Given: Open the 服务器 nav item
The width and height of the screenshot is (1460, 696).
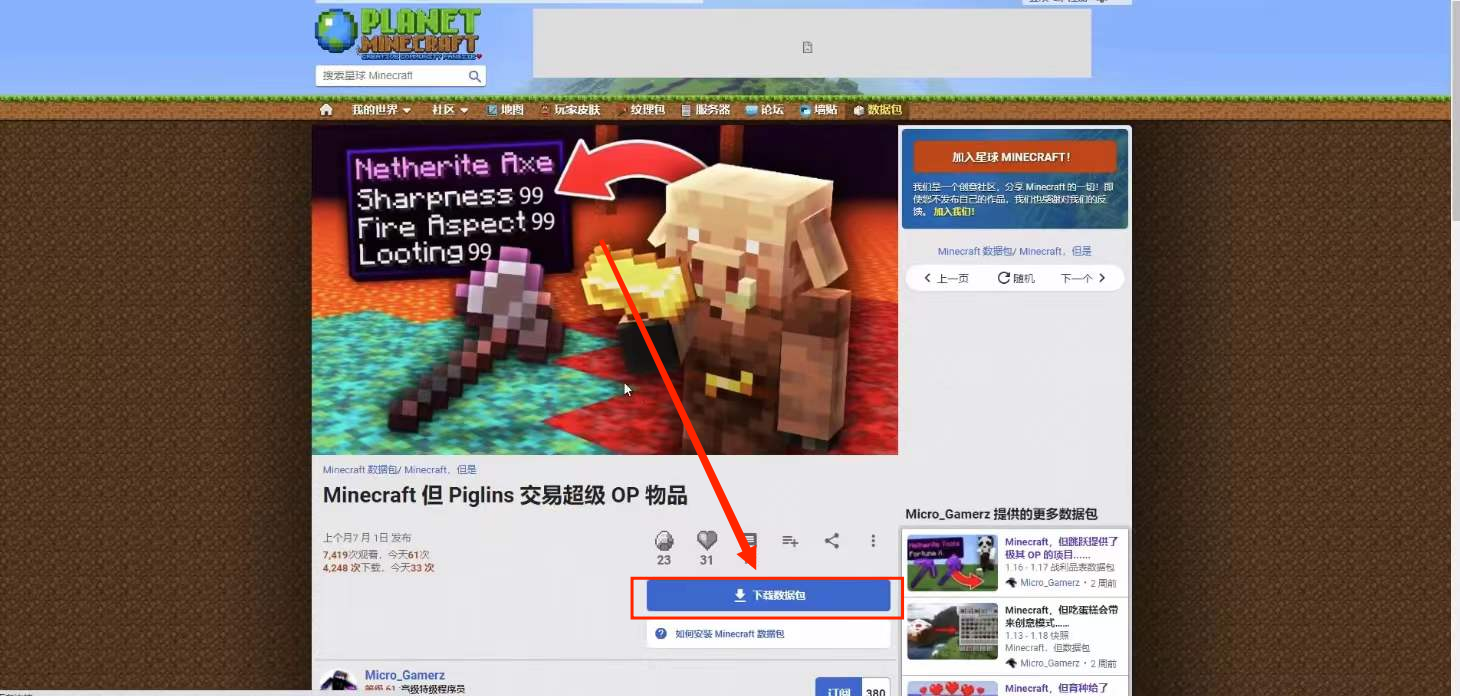Looking at the screenshot, I should coord(705,110).
